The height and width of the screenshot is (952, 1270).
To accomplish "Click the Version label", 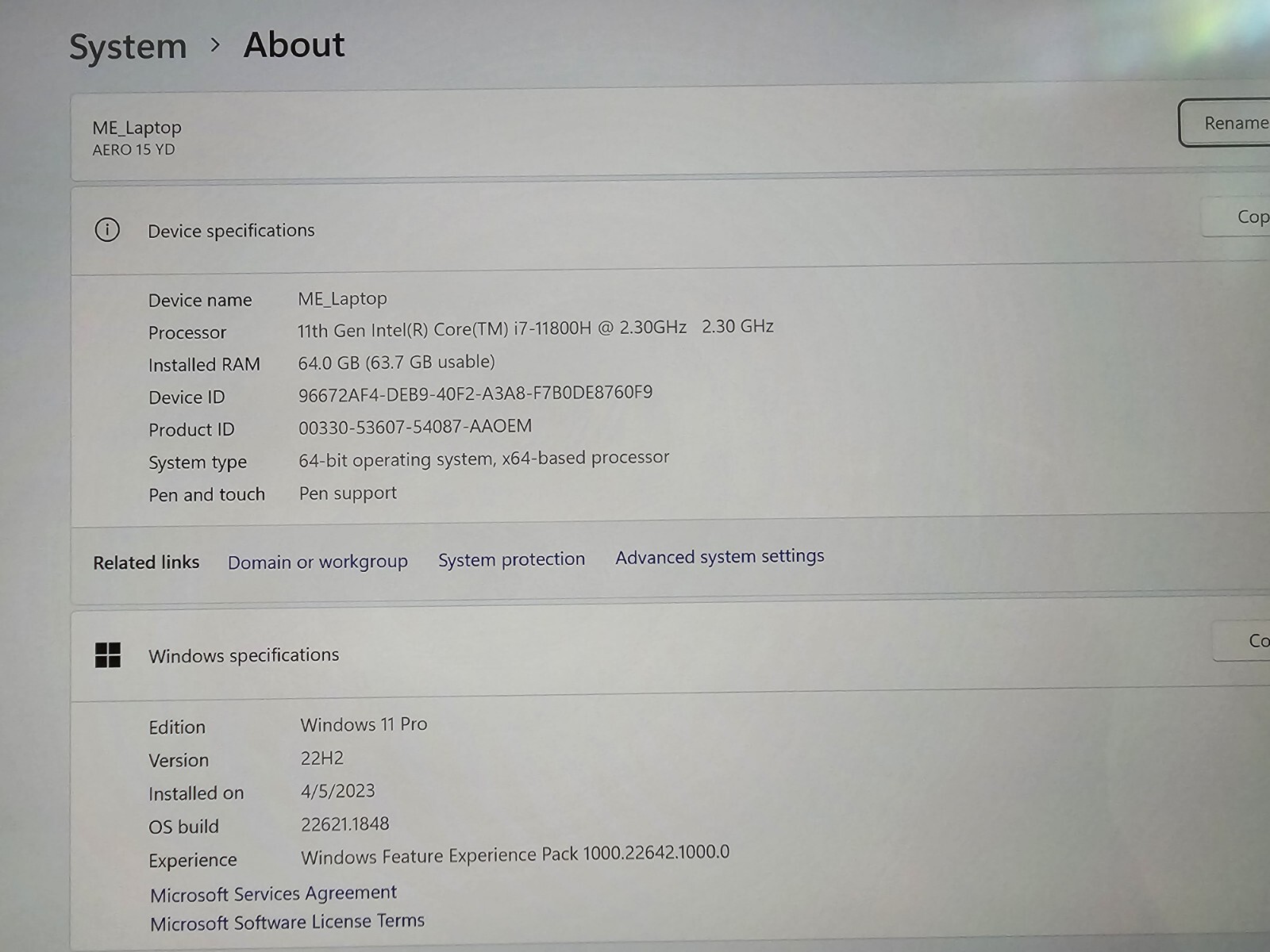I will 179,761.
